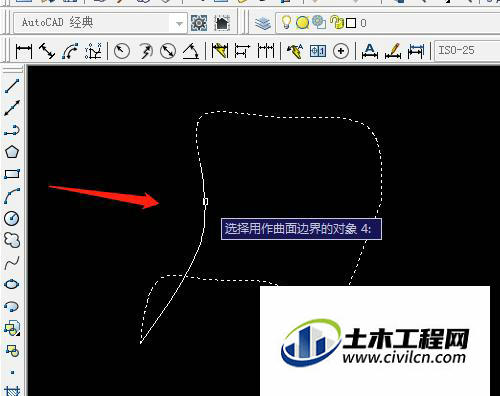Select the Arc Length dimension tool
This screenshot has height=396, width=500.
tap(70, 51)
